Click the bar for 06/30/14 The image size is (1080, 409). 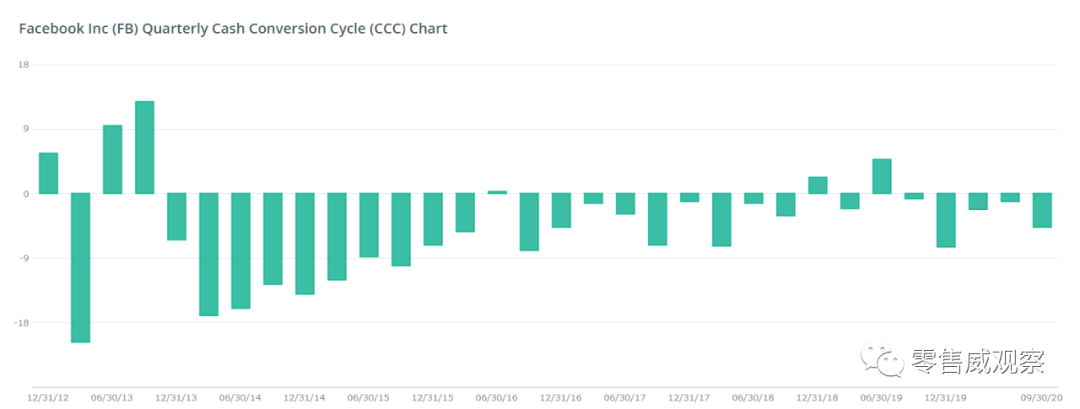pyautogui.click(x=241, y=250)
